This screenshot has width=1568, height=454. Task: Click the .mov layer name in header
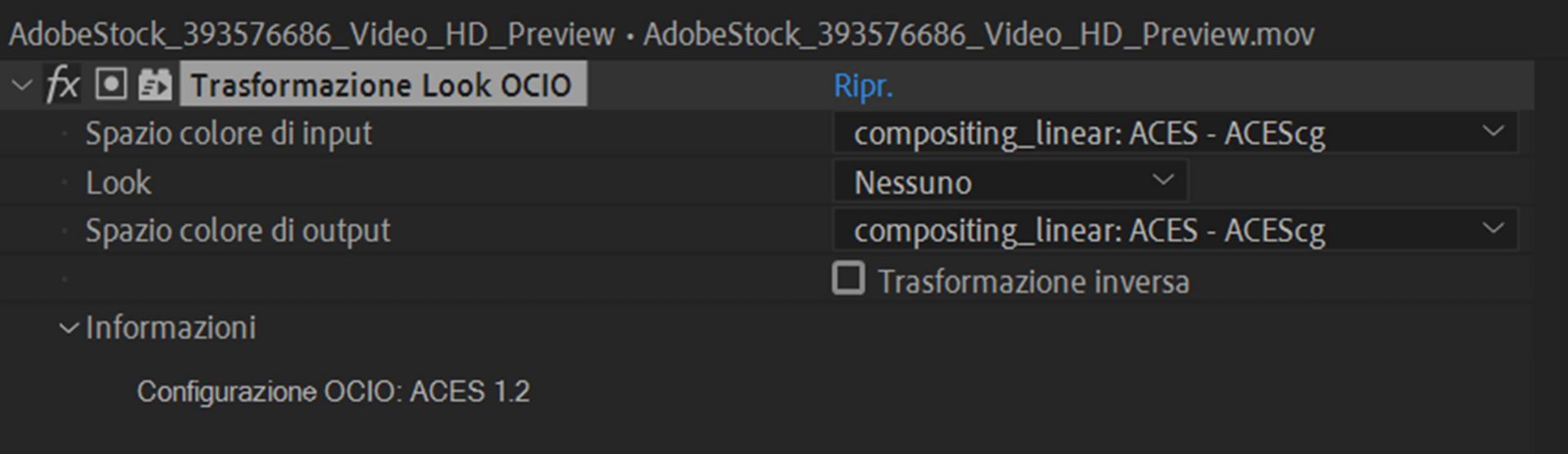[978, 34]
